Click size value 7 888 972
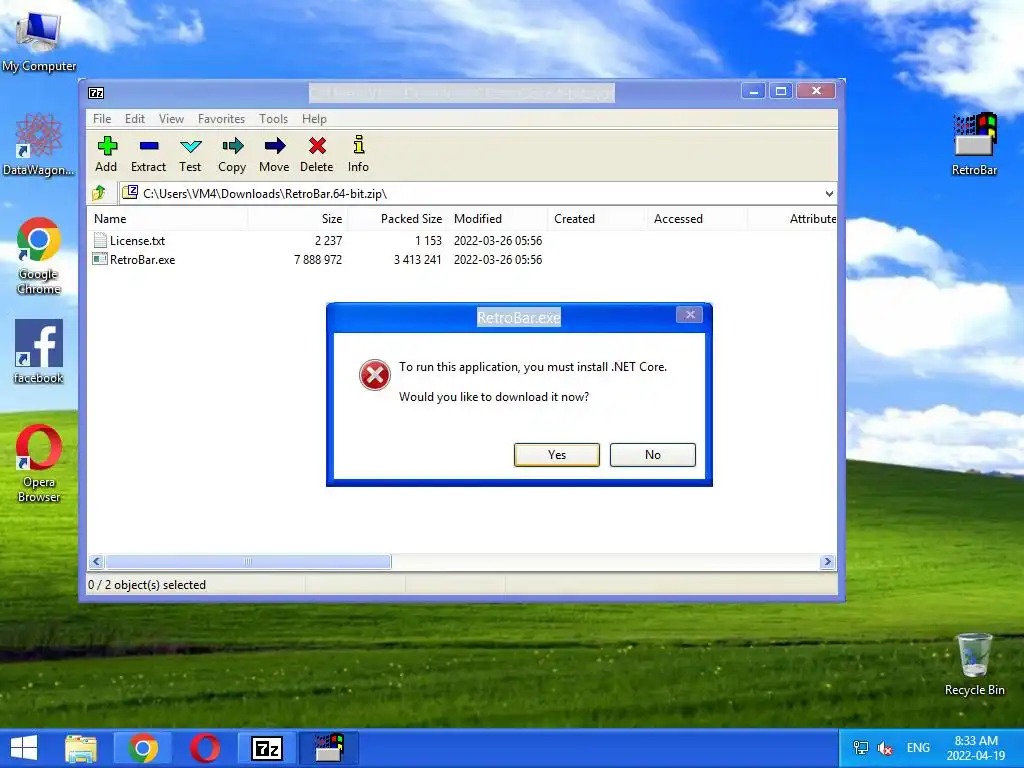1024x768 pixels. [318, 259]
